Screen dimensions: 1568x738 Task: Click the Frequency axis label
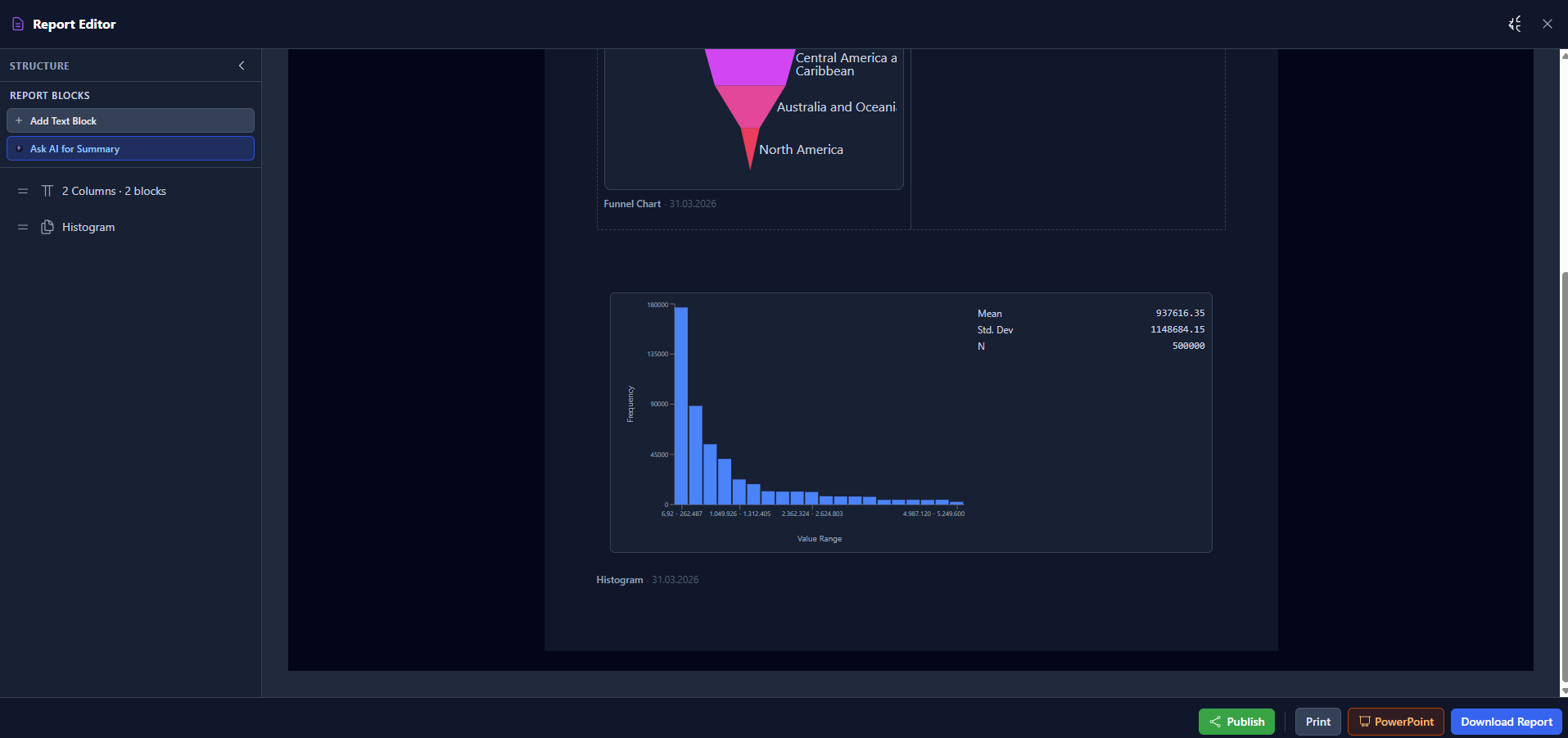(630, 404)
